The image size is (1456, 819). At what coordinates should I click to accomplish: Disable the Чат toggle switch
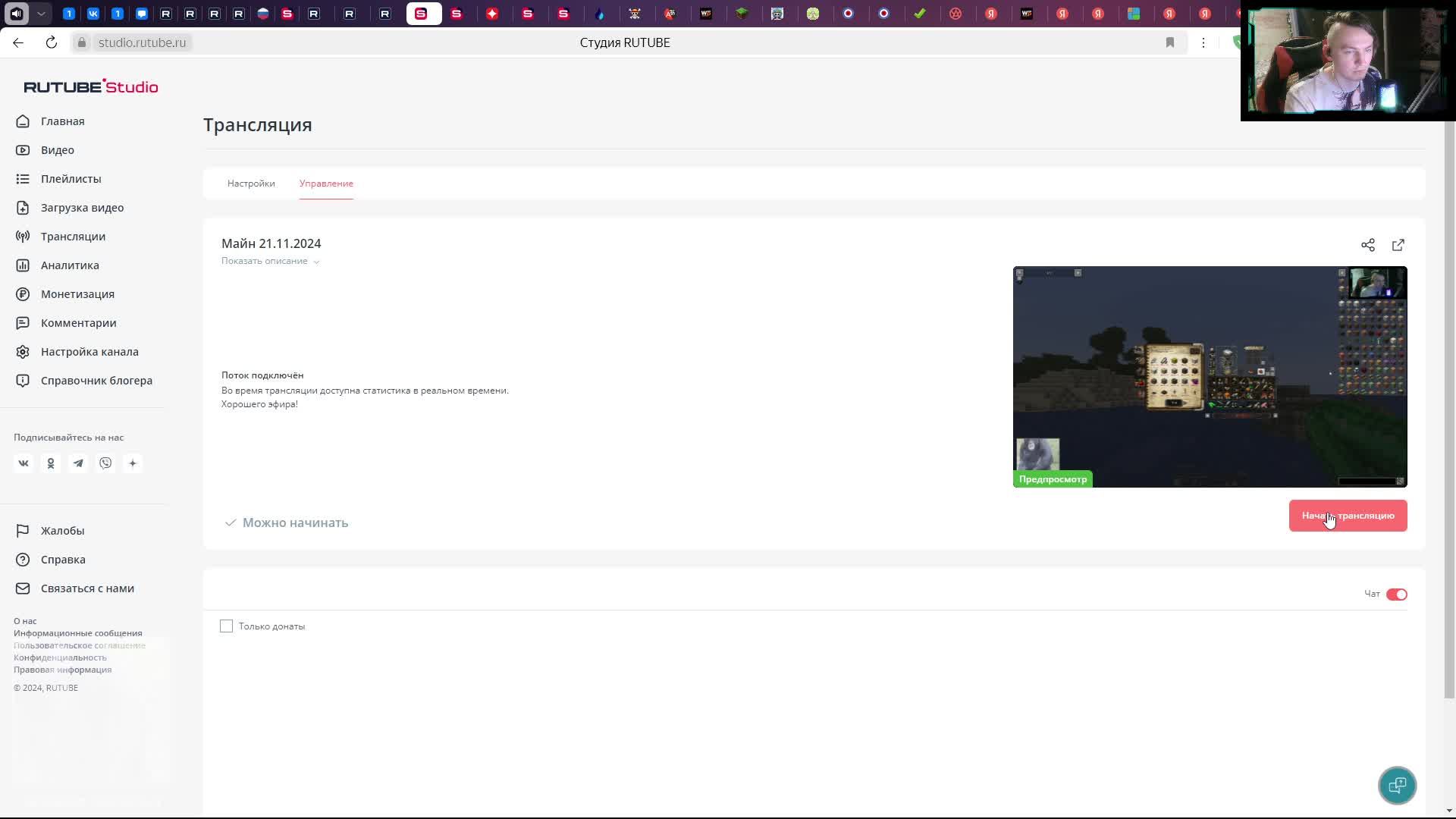click(1396, 595)
